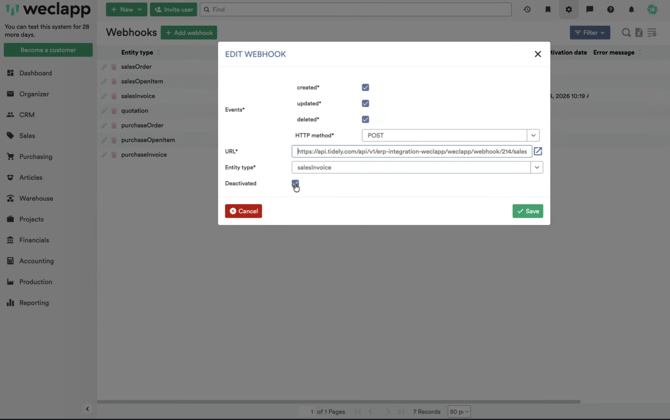Viewport: 670px width, 420px height.
Task: Open the settings gear icon
Action: [x=569, y=10]
